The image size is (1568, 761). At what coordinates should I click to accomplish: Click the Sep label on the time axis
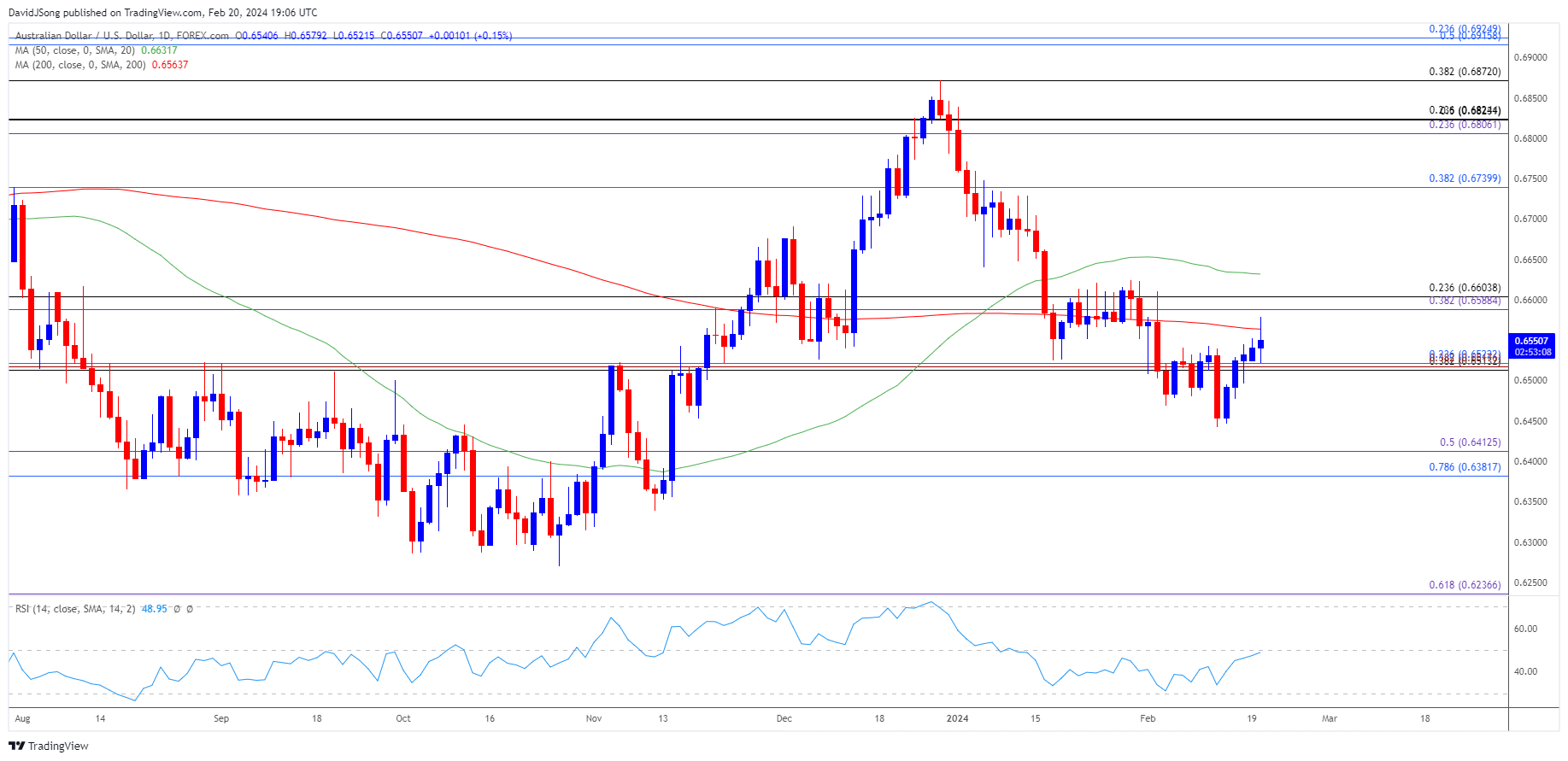[221, 718]
